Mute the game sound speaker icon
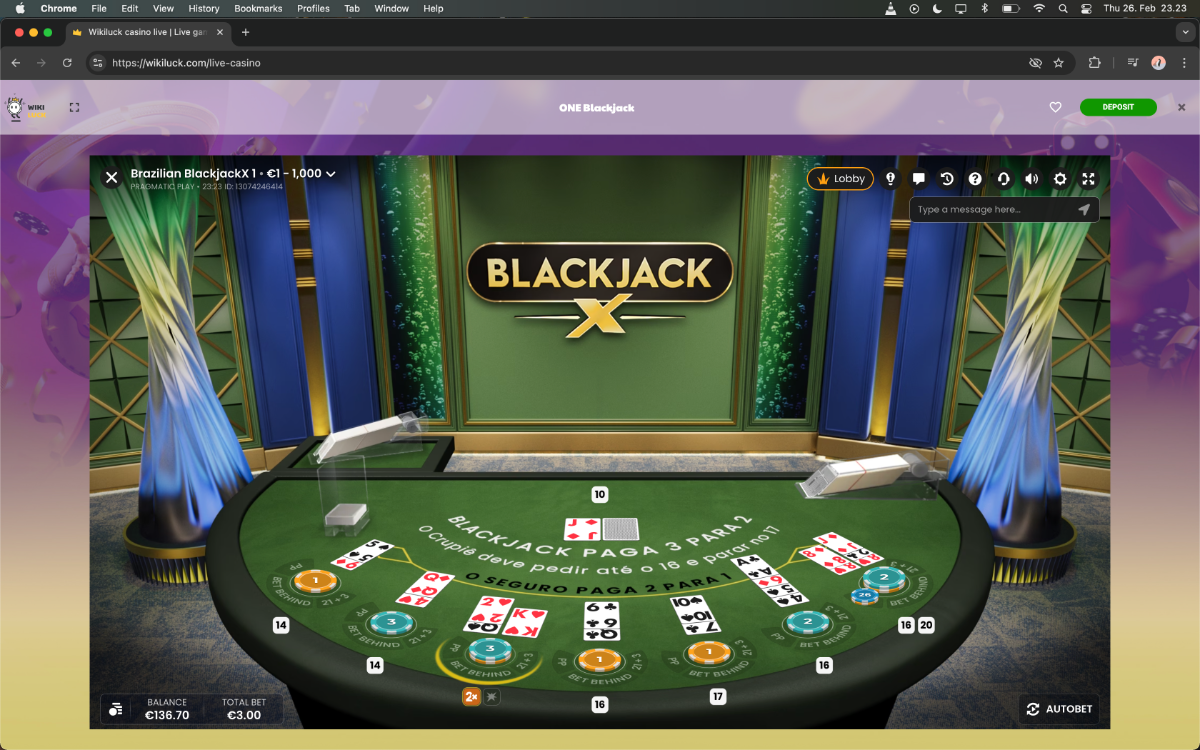1200x750 pixels. click(x=1032, y=179)
